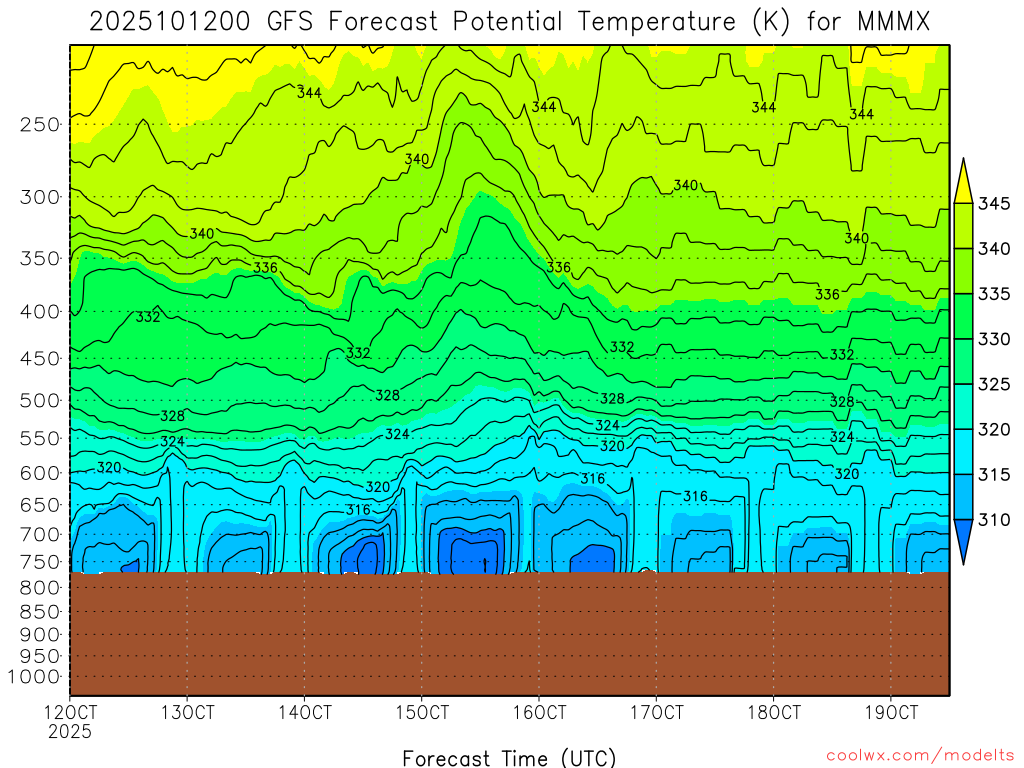Select the 800 pressure level label
Image resolution: width=1024 pixels, height=768 pixels.
coord(40,588)
